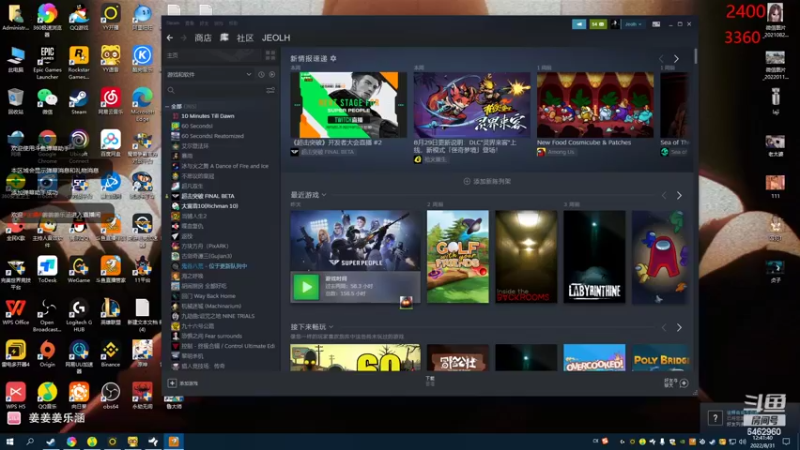800x450 pixels.
Task: Open the JEOLH profile tab
Action: pos(276,38)
